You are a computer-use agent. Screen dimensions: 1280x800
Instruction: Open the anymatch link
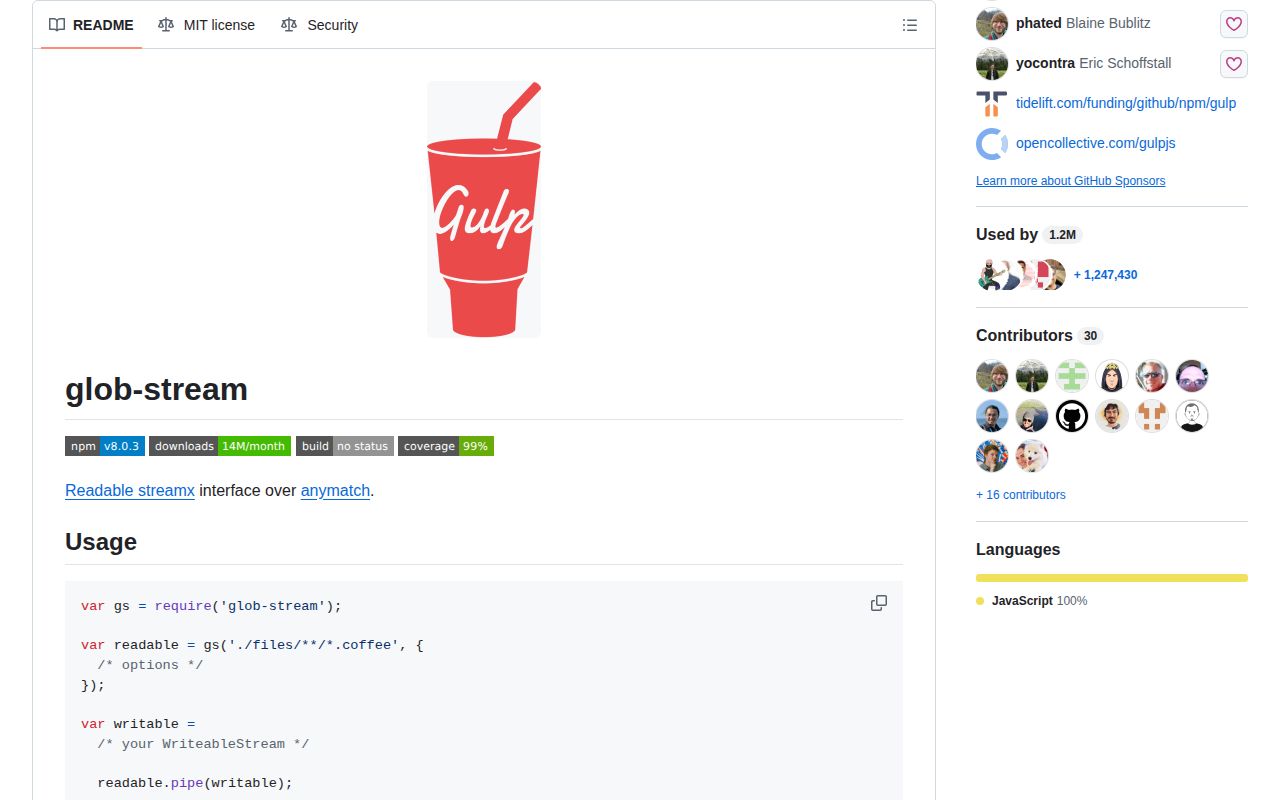(335, 491)
